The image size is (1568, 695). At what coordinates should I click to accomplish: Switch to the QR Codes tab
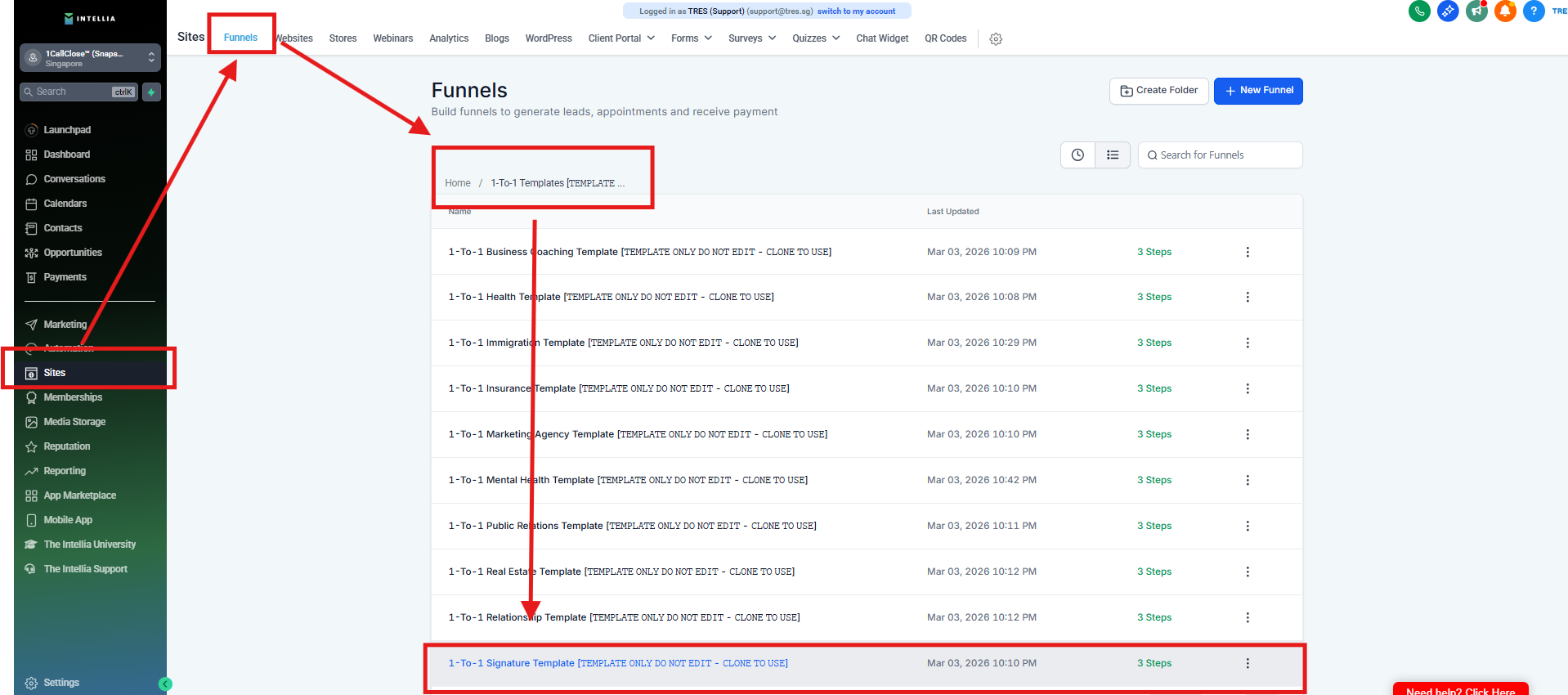(x=946, y=38)
